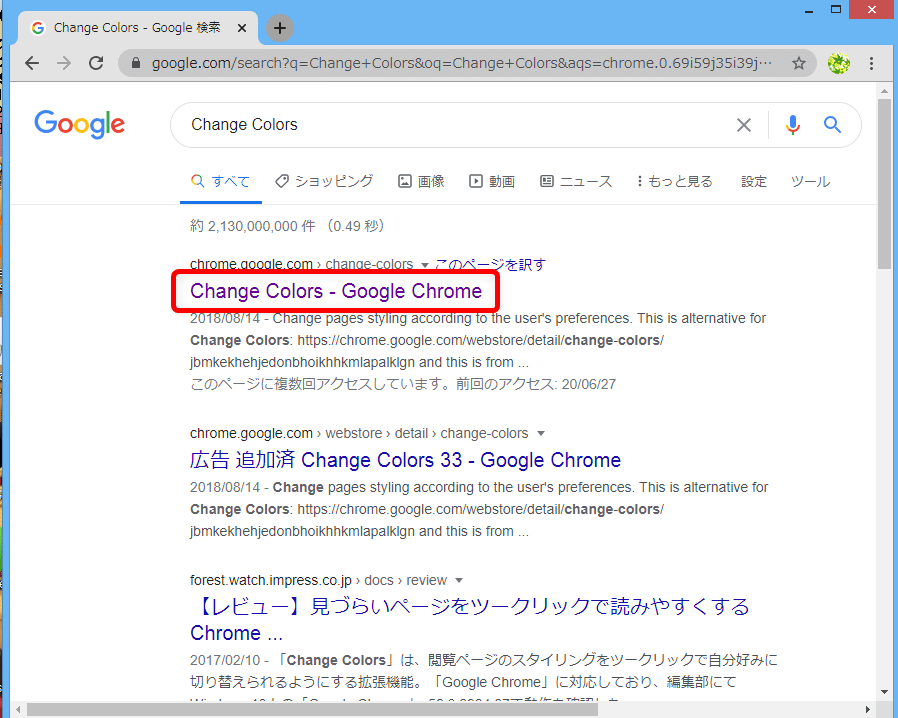
Task: Open the 【レビュー】 impress review result
Action: [470, 620]
